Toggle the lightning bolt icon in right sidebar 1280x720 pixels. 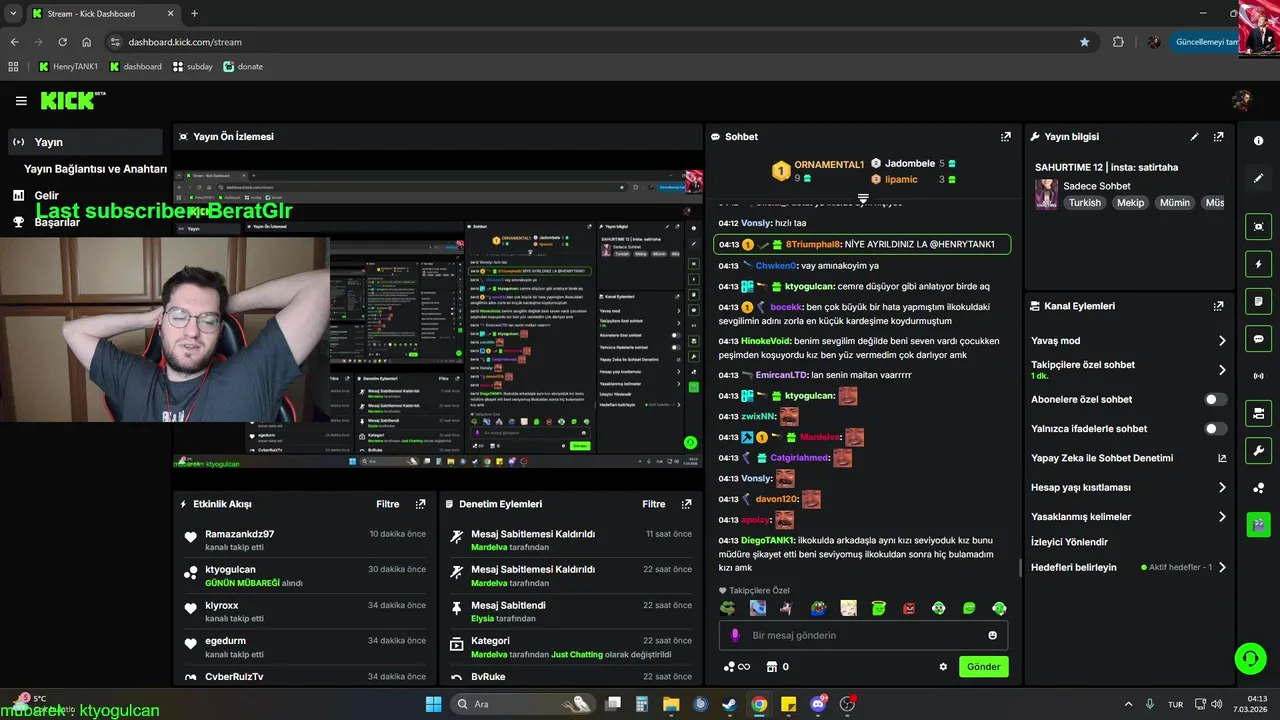[1258, 264]
